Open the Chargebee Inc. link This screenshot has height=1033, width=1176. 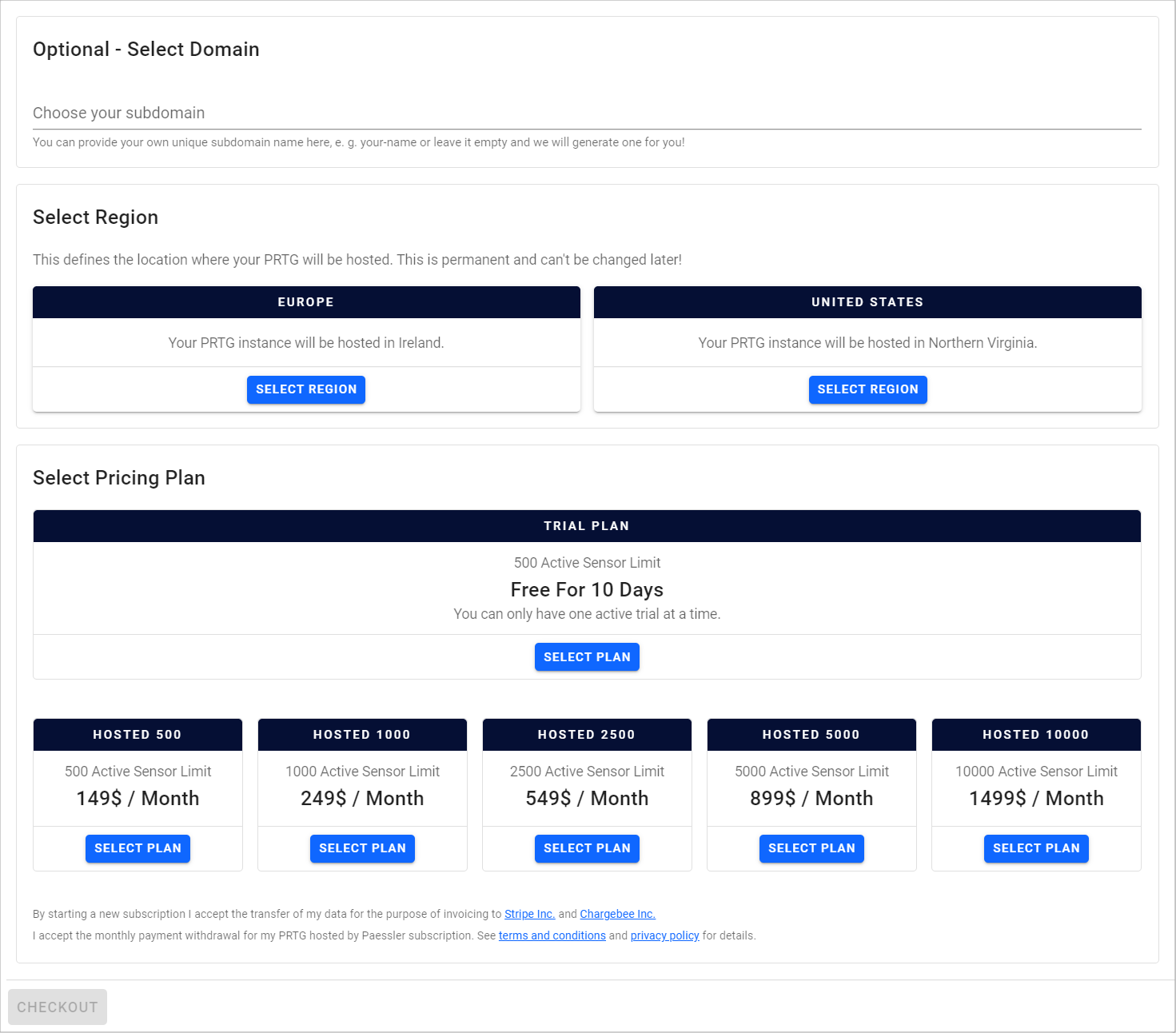pos(617,914)
